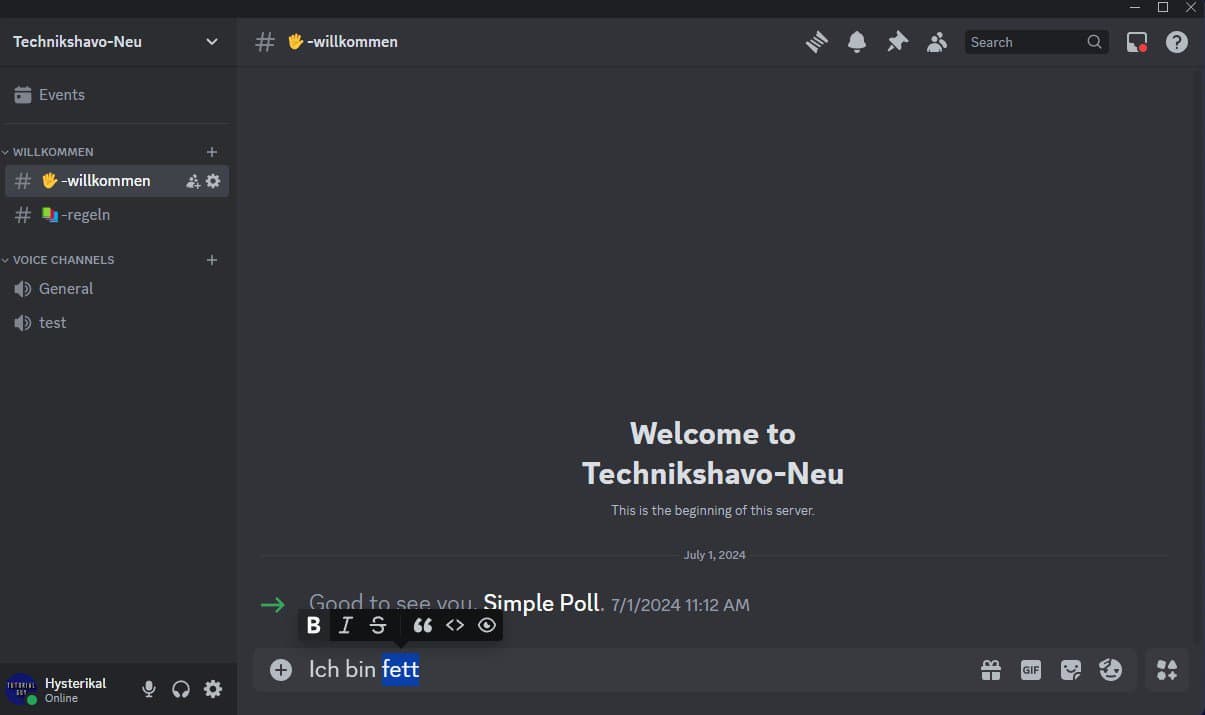Add channel to WILLKOMMEN category
The height and width of the screenshot is (715, 1205).
pos(211,152)
